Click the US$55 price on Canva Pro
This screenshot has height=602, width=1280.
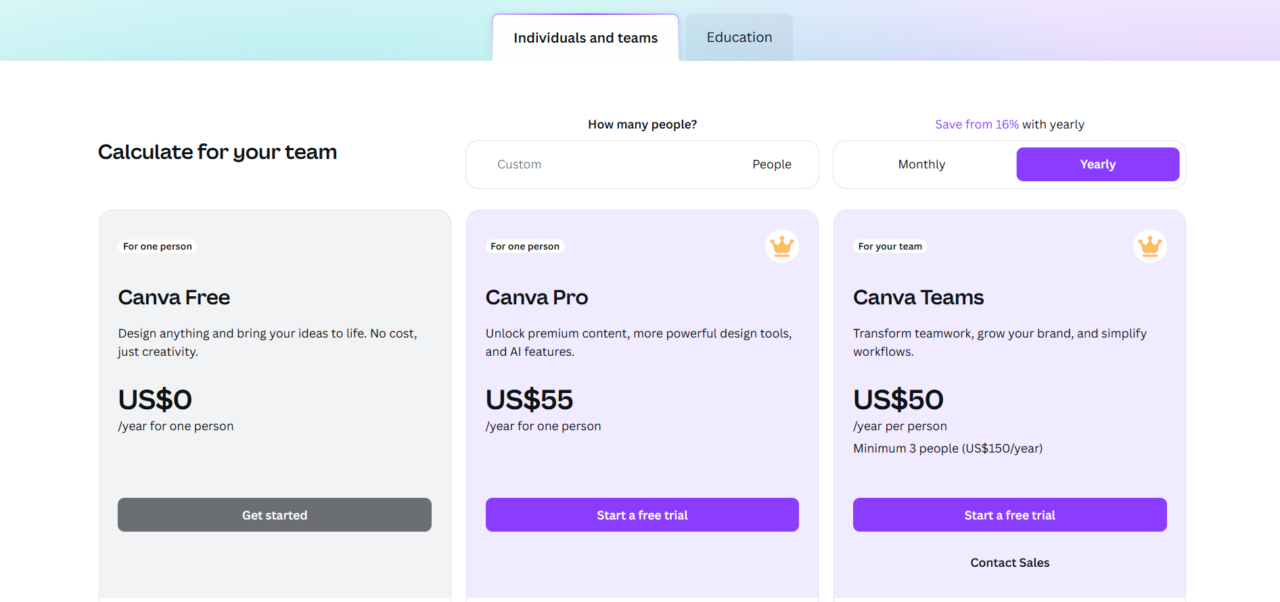tap(529, 399)
